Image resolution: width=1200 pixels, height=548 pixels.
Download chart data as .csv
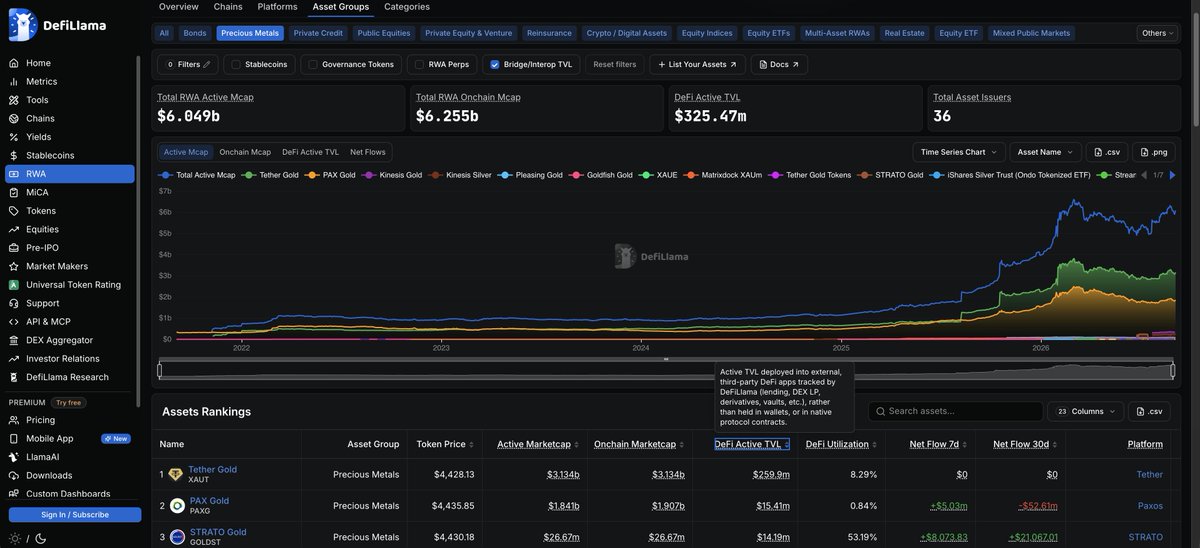[x=1108, y=152]
